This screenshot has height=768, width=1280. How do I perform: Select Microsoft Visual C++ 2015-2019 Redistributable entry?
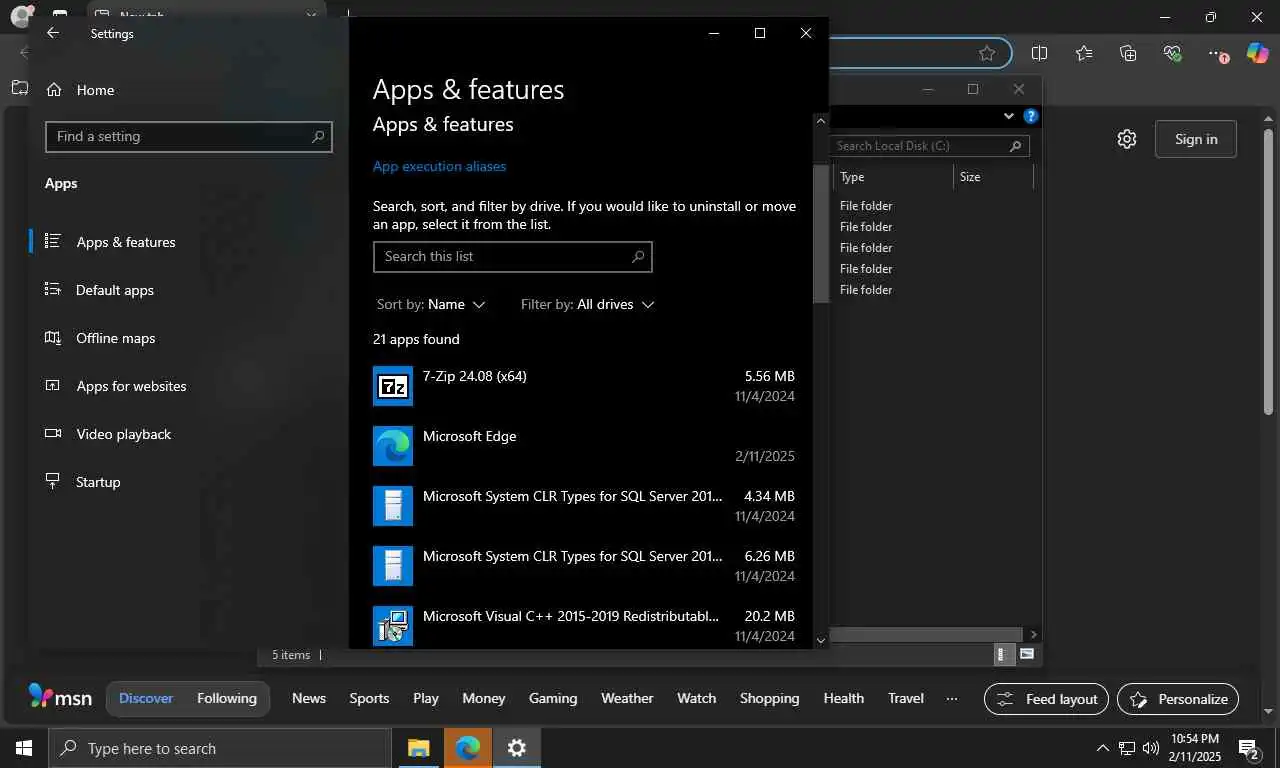coord(571,616)
